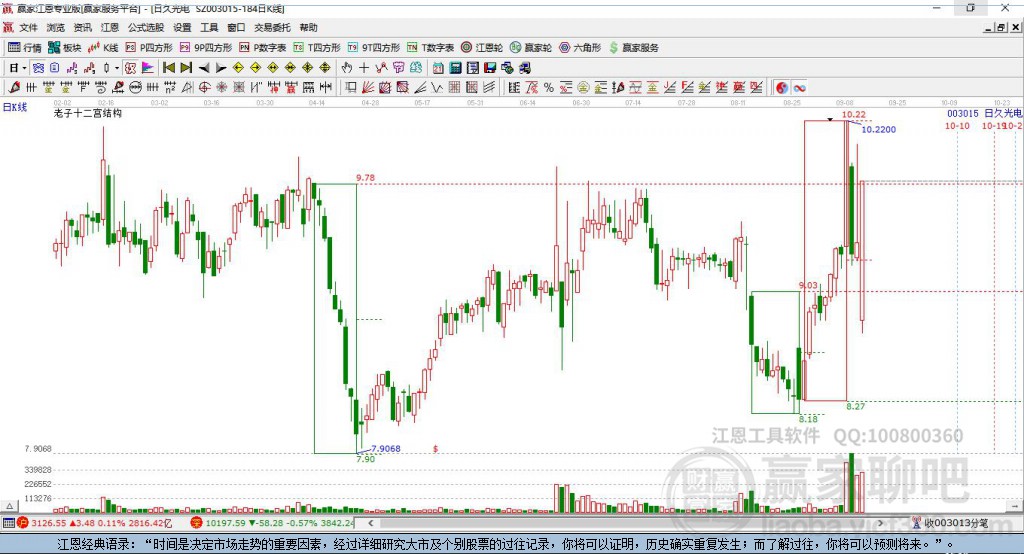Viewport: 1024px width, 554px height.
Task: Toggle the infinity loop button
Action: (x=799, y=88)
